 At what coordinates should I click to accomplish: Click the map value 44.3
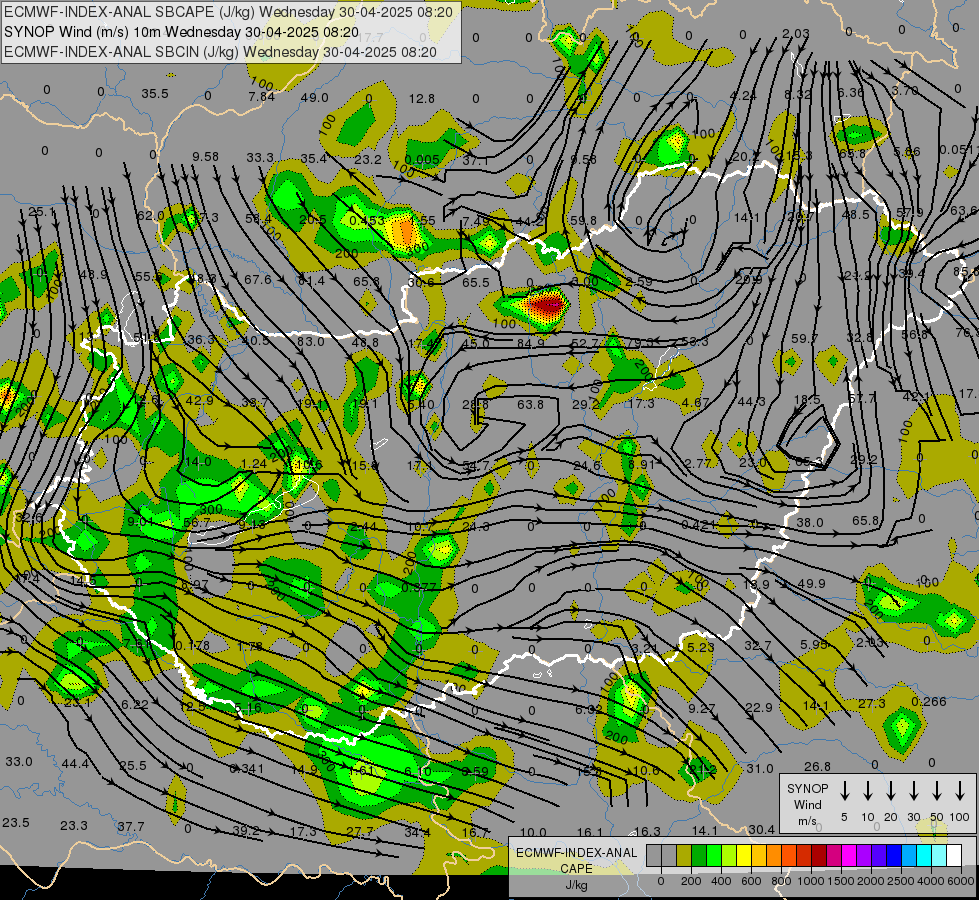(x=751, y=402)
